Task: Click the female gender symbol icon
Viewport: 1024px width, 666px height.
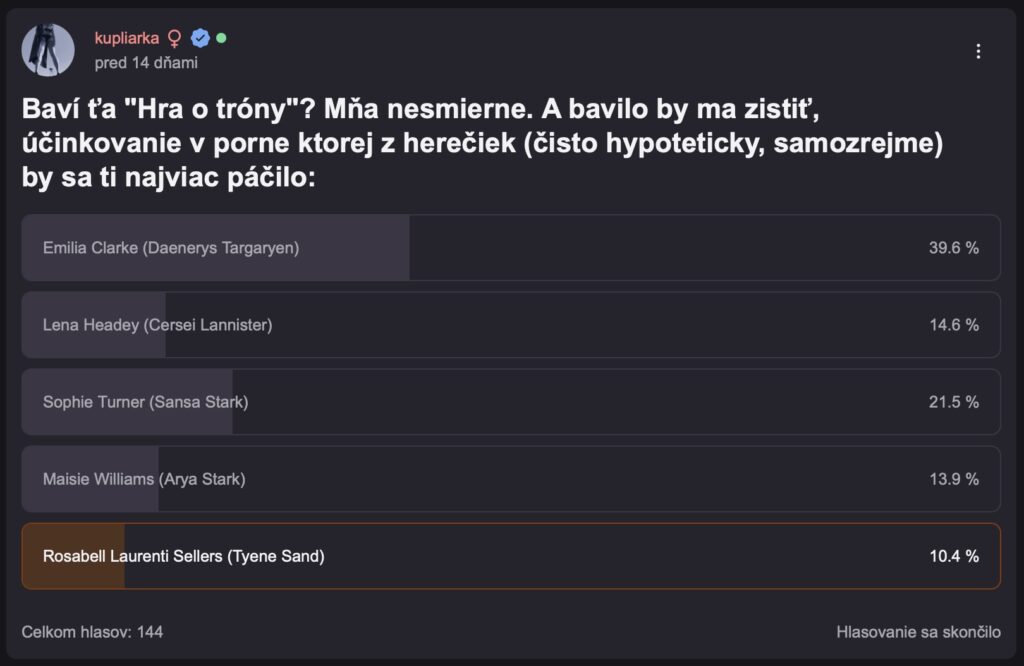Action: 175,38
